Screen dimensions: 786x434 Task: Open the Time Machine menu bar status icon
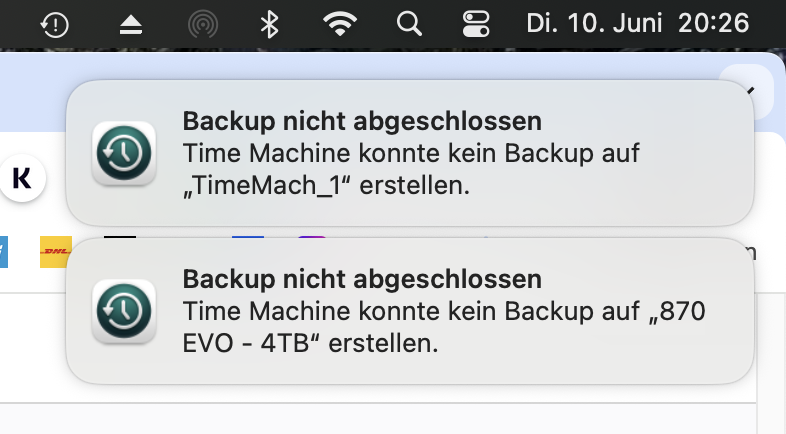pos(55,25)
